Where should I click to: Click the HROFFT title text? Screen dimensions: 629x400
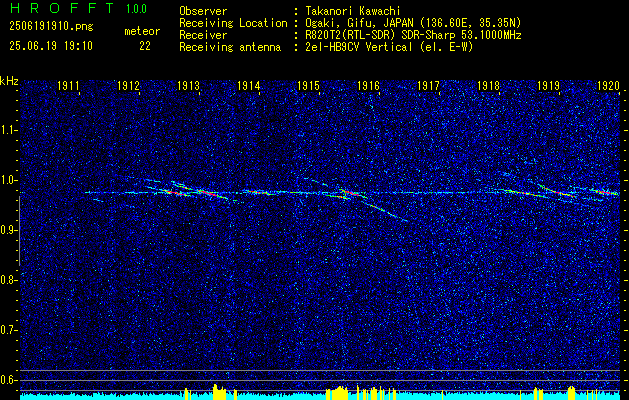pos(62,8)
